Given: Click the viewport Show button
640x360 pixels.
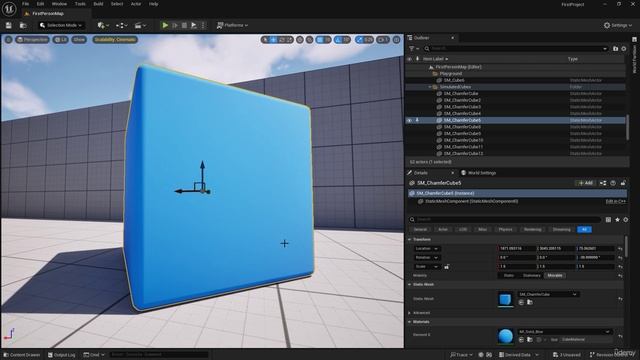Looking at the screenshot, I should (79, 40).
